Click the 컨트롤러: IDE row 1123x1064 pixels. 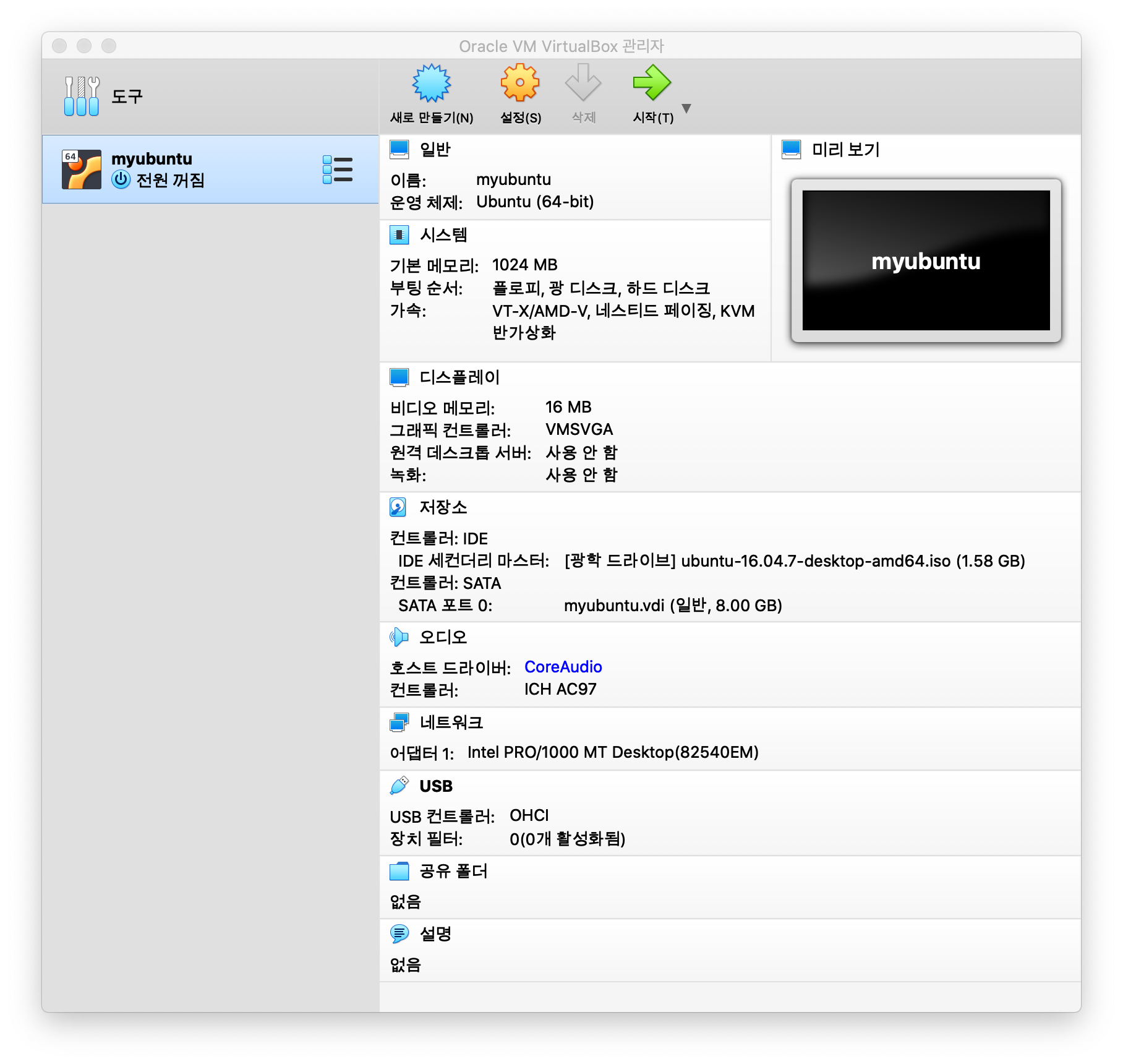[x=438, y=538]
